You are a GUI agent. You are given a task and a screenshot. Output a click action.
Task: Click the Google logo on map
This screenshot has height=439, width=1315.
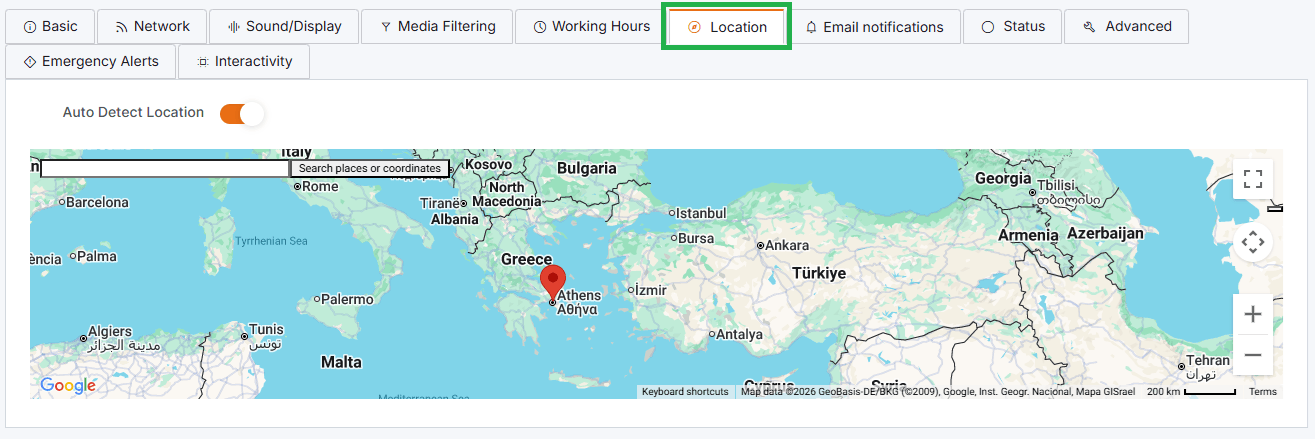tap(67, 386)
